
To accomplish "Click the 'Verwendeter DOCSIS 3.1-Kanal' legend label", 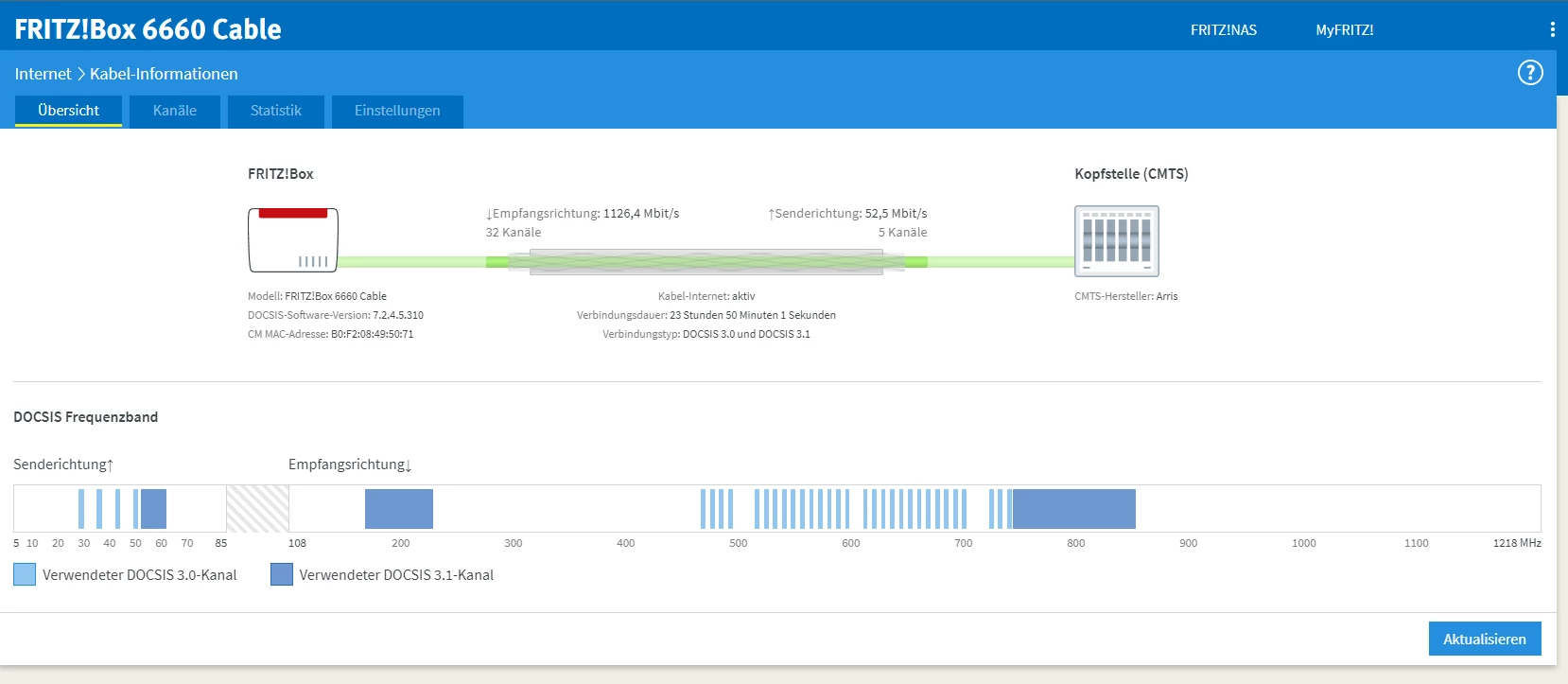I will click(x=396, y=575).
